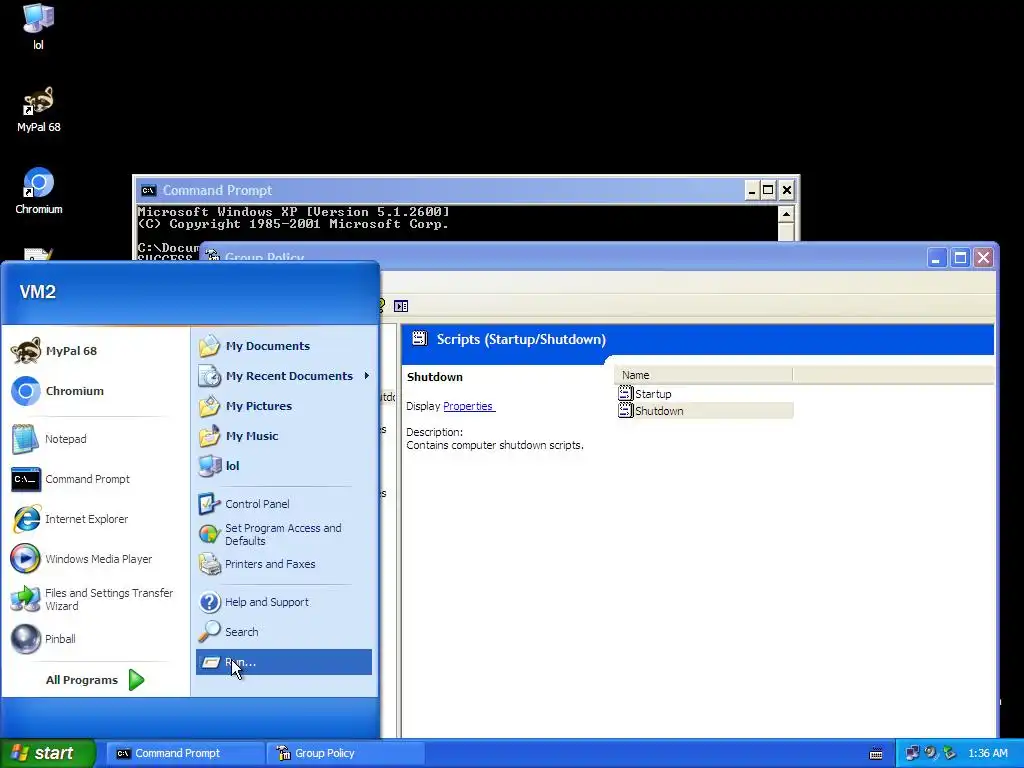Open Notepad in Start menu
The image size is (1024, 768).
coord(95,439)
